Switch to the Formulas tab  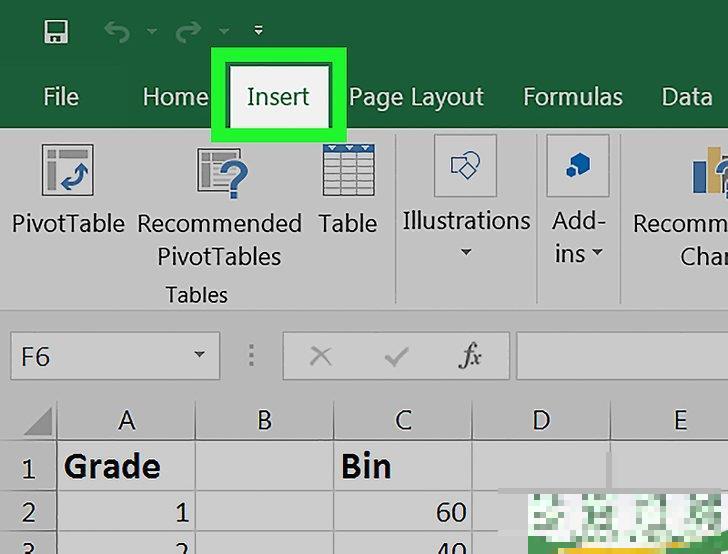[x=572, y=97]
